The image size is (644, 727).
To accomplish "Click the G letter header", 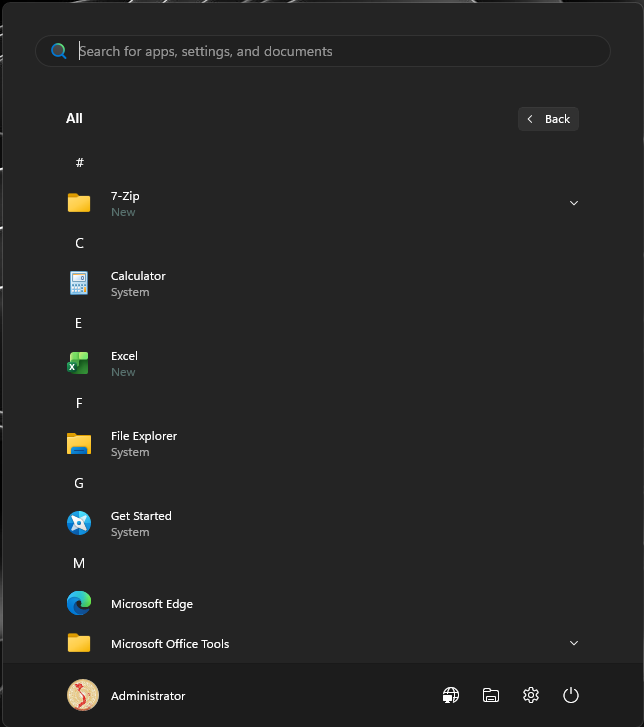I will (79, 483).
